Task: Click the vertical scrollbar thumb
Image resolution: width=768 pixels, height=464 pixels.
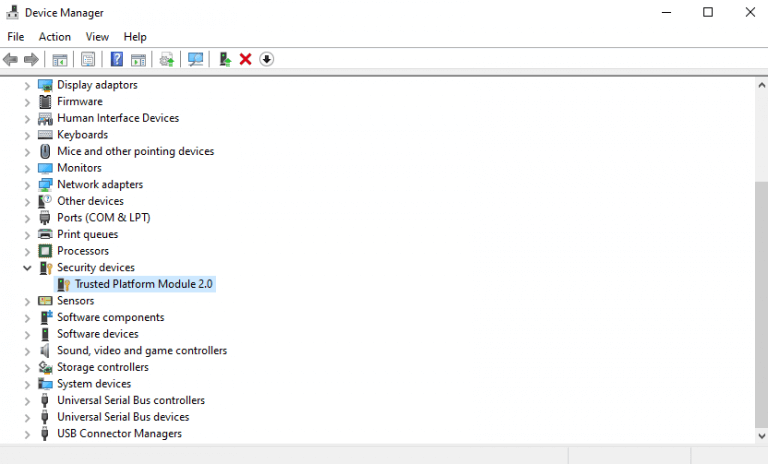Action: 761,304
